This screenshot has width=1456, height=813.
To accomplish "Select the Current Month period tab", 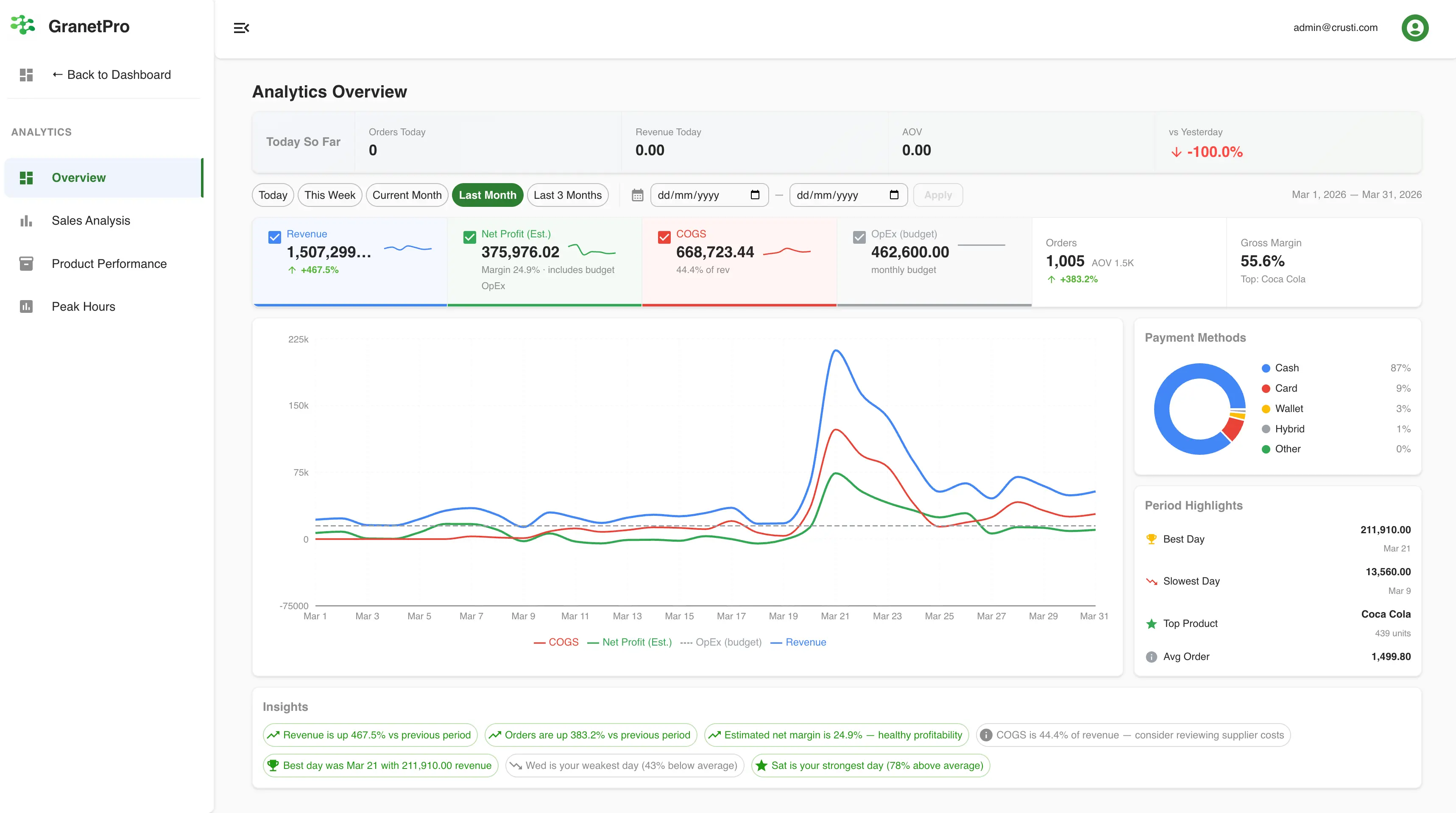I will tap(407, 195).
